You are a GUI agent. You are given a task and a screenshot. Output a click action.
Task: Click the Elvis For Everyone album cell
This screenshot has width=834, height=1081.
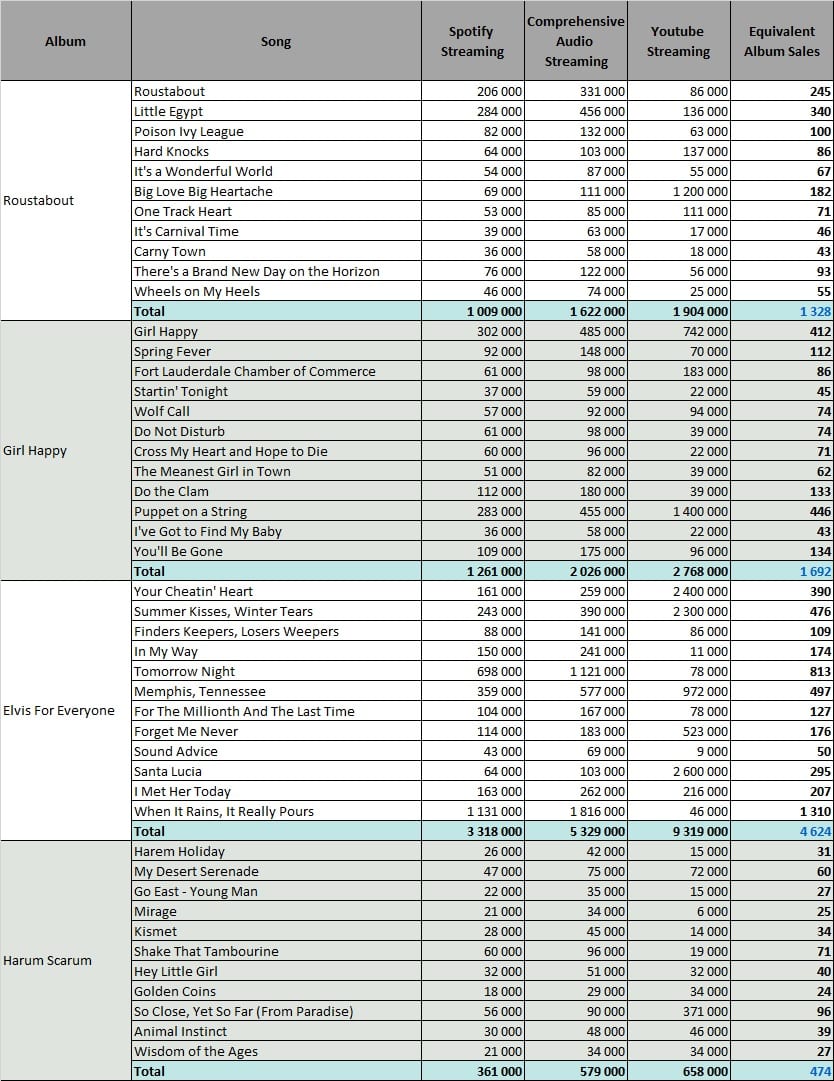coord(65,710)
